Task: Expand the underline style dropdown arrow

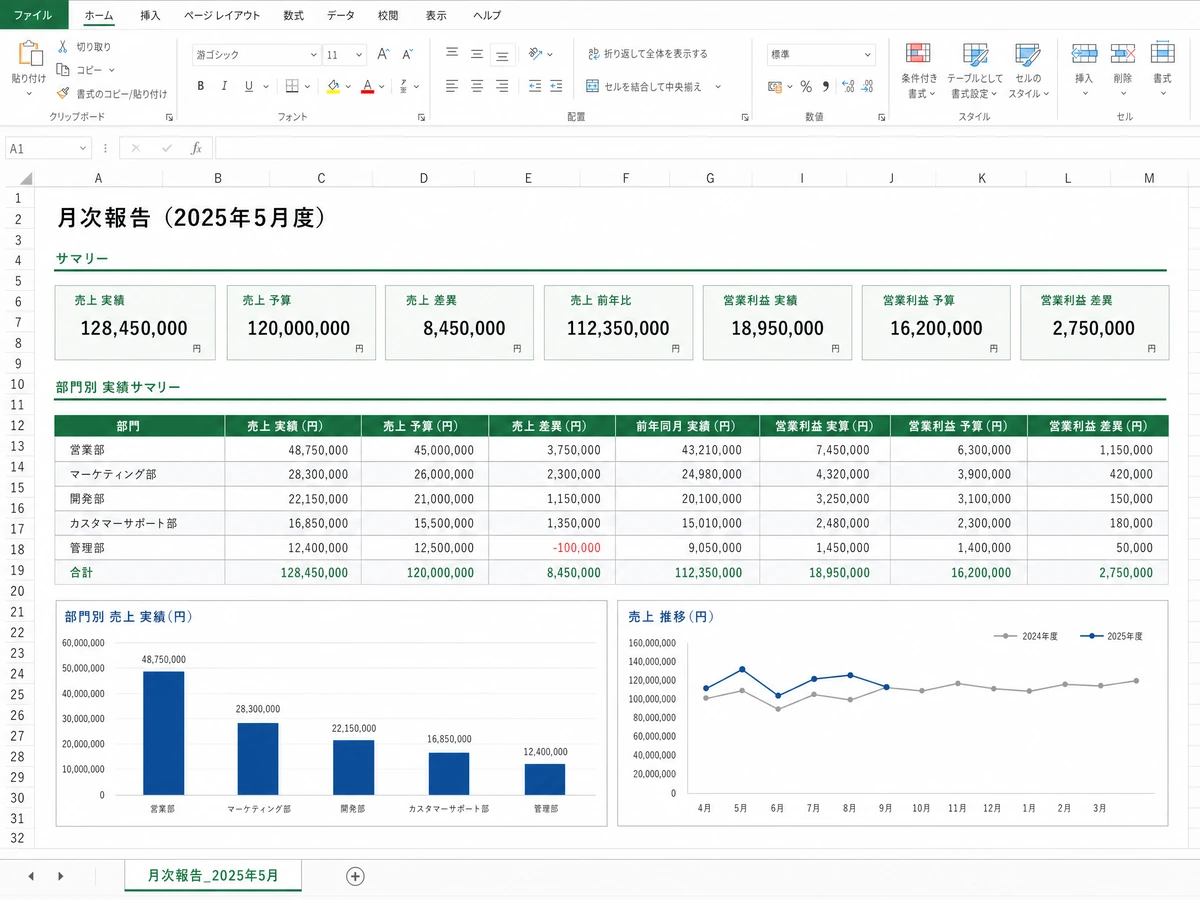Action: [x=265, y=86]
